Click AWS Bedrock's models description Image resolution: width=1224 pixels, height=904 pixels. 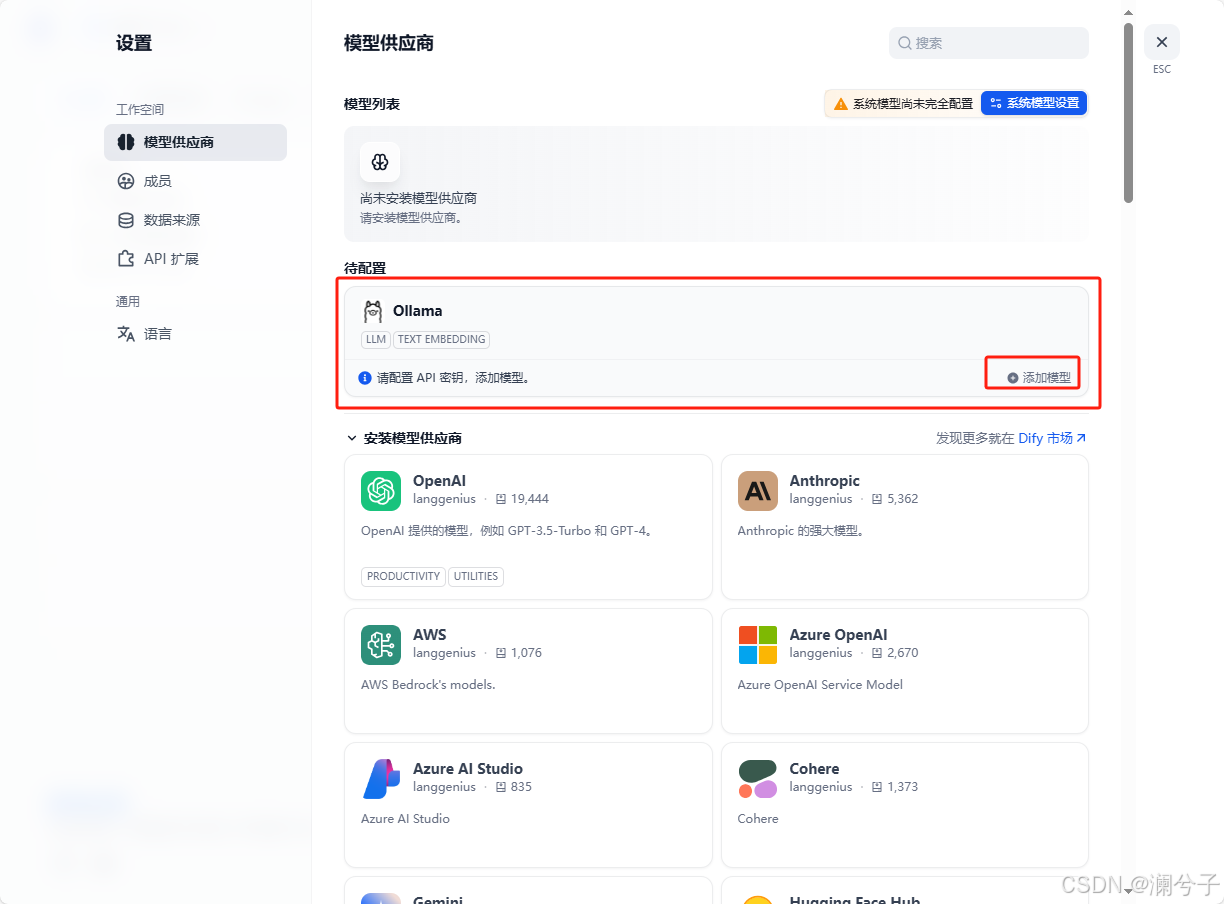click(x=428, y=685)
